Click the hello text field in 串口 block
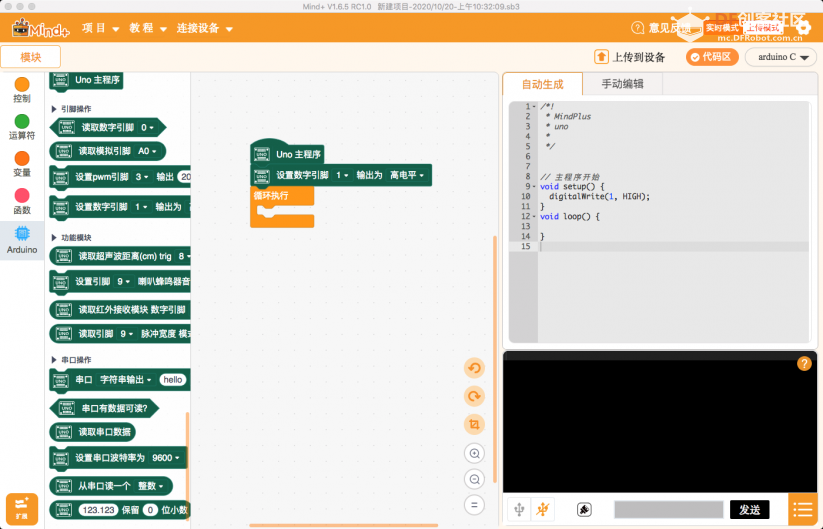Image resolution: width=823 pixels, height=529 pixels. [173, 379]
